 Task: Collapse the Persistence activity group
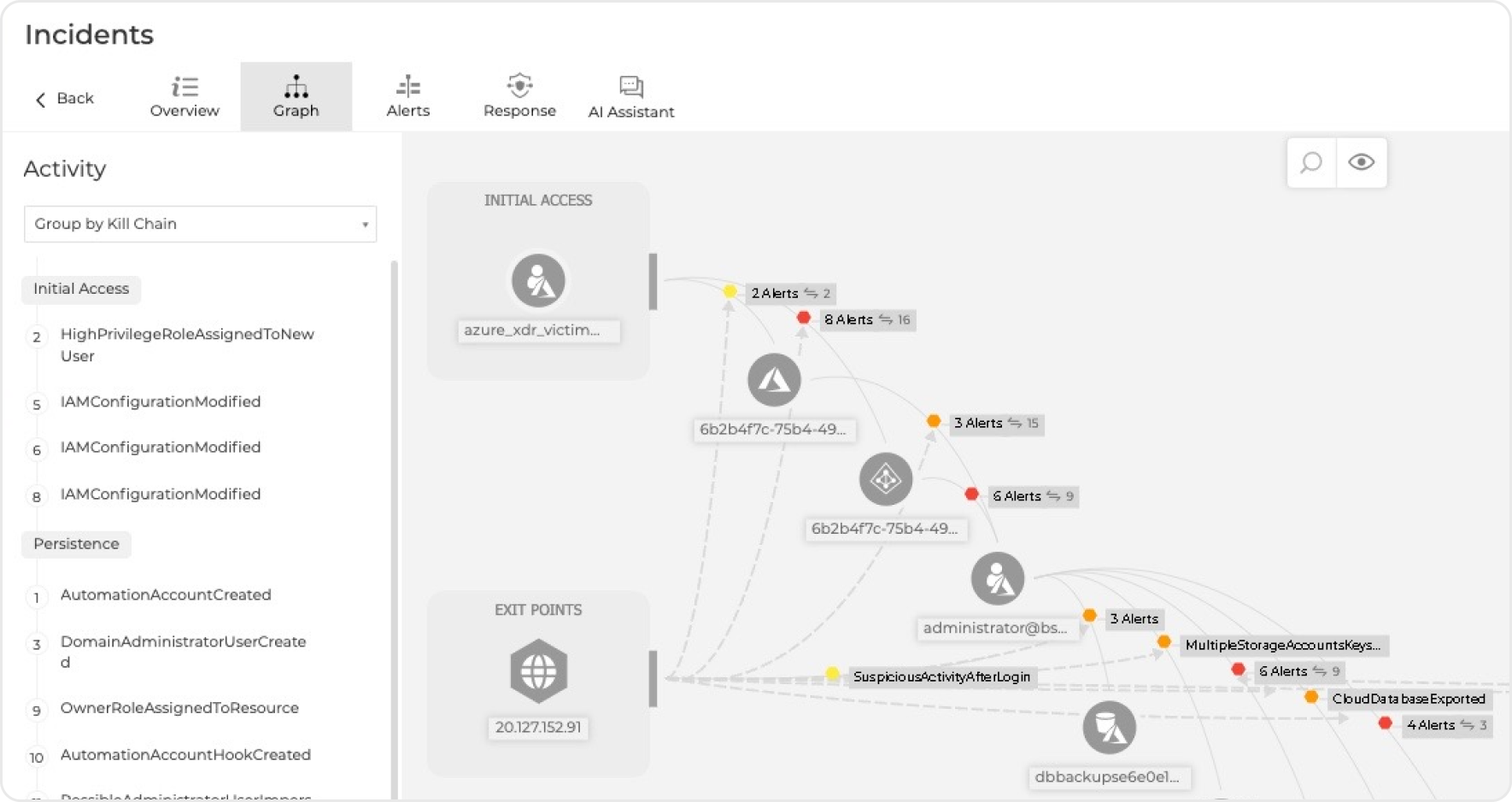(76, 544)
